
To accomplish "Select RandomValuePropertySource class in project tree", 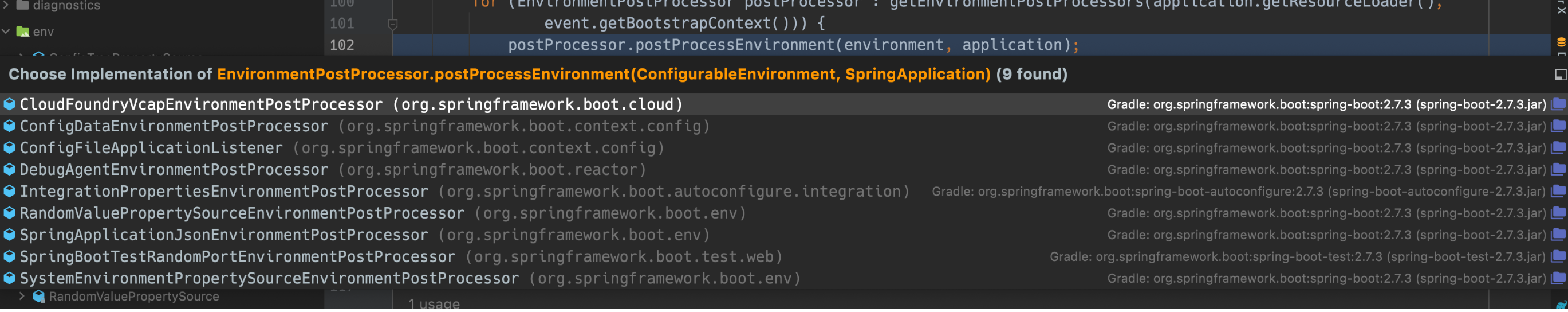I will point(134,297).
